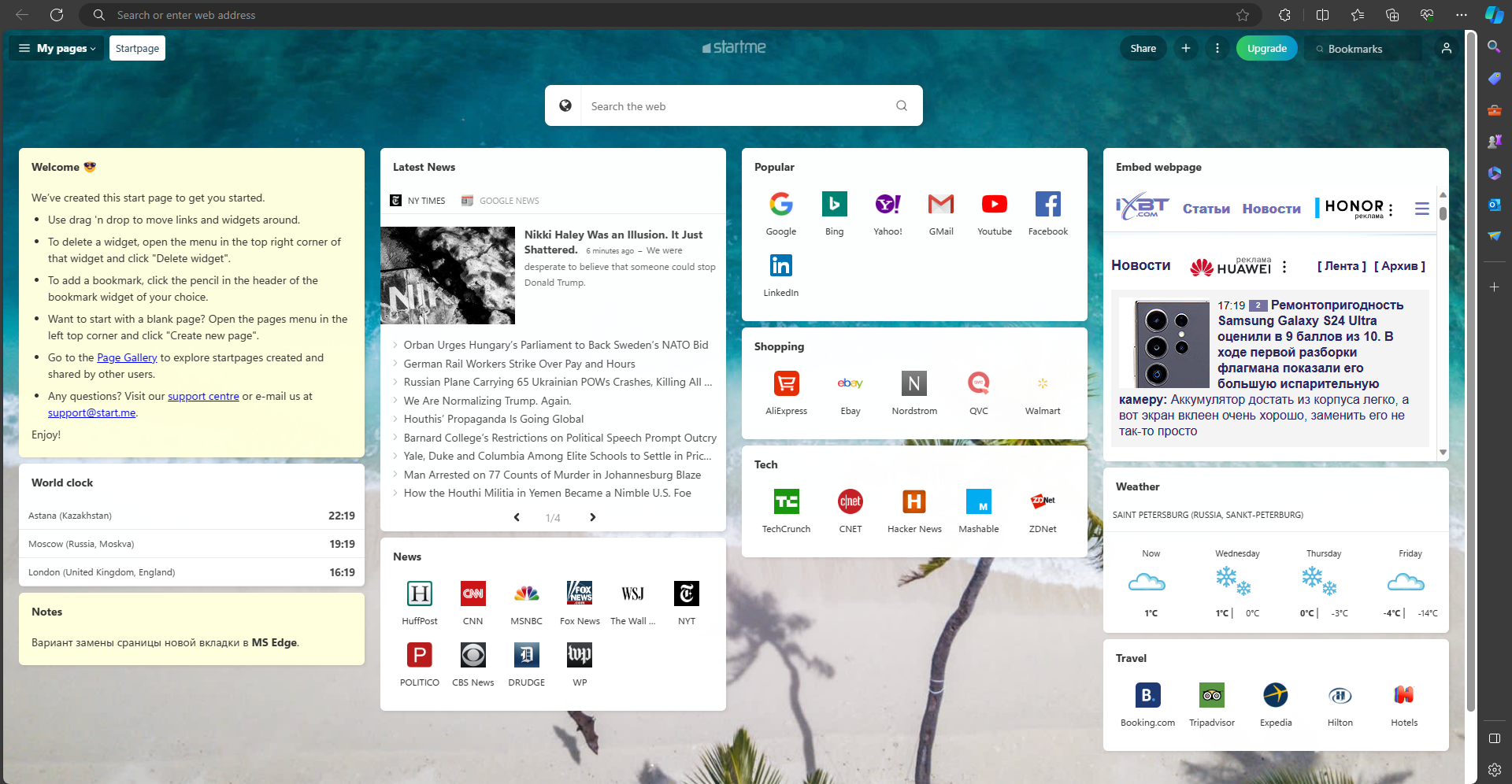
Task: Open the CBS News icon
Action: coord(473,656)
